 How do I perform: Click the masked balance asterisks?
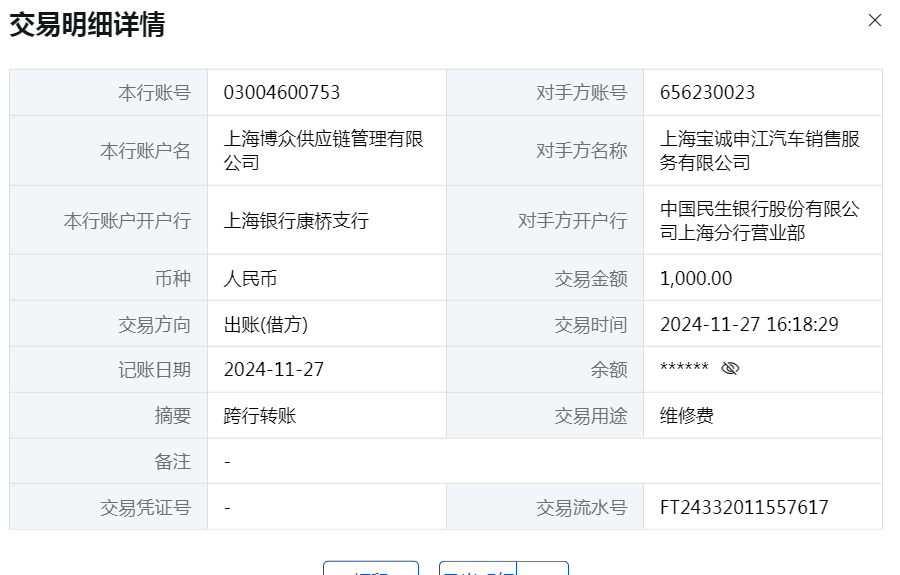[x=684, y=370]
